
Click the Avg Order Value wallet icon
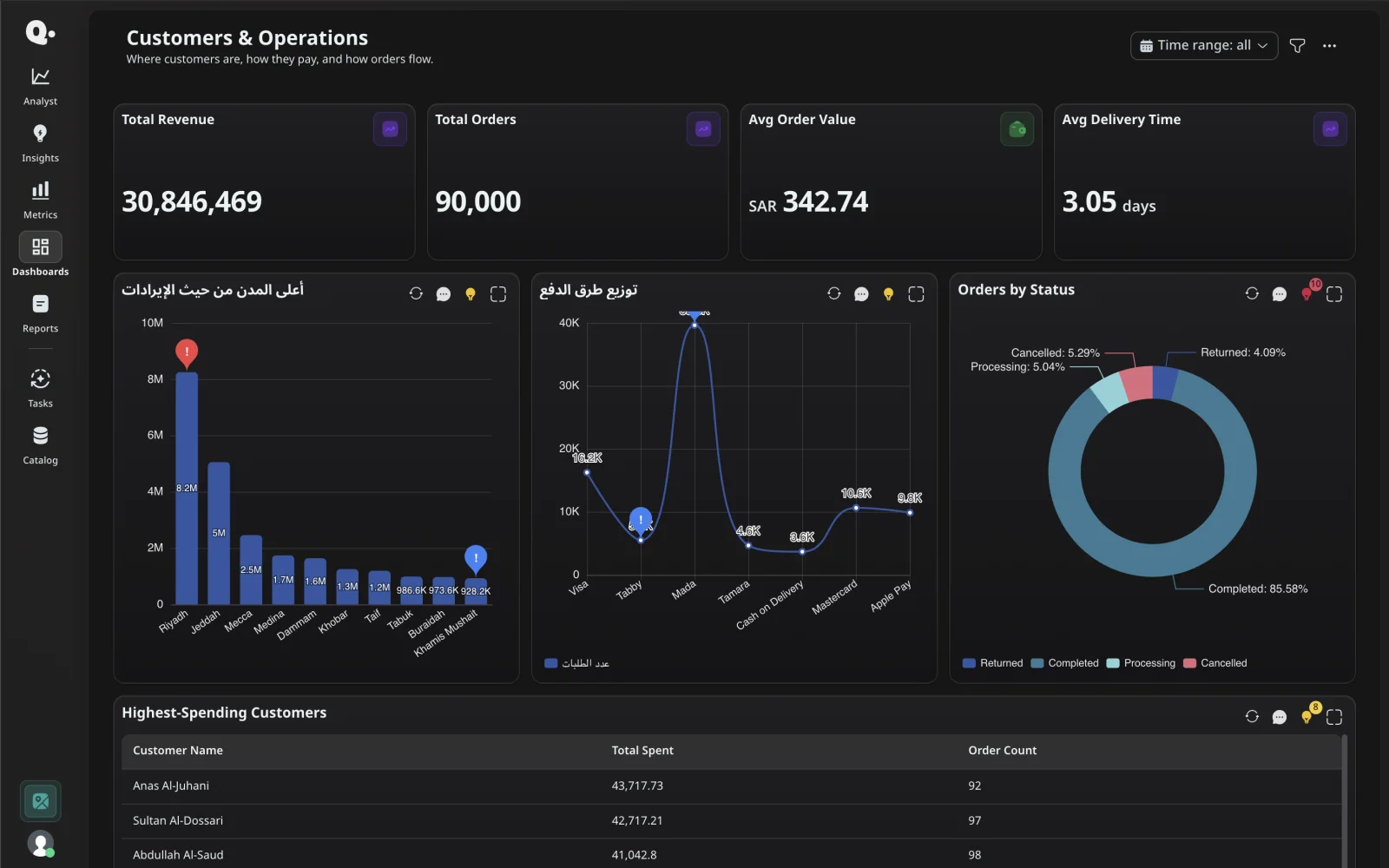tap(1017, 129)
